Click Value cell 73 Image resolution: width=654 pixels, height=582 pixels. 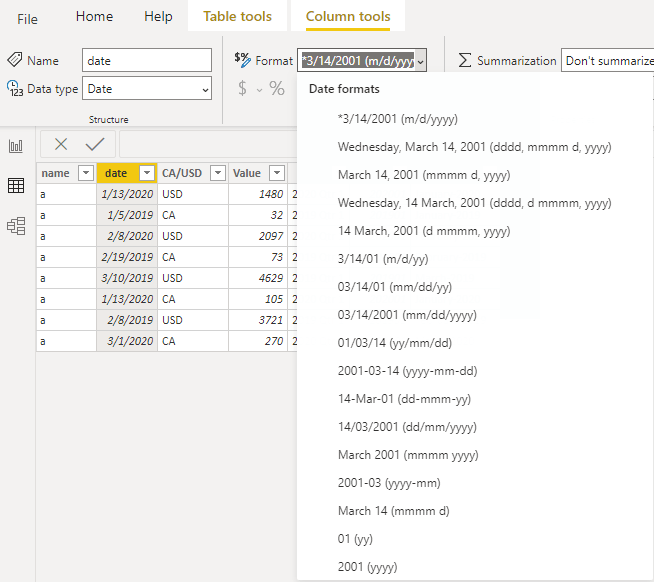point(258,257)
